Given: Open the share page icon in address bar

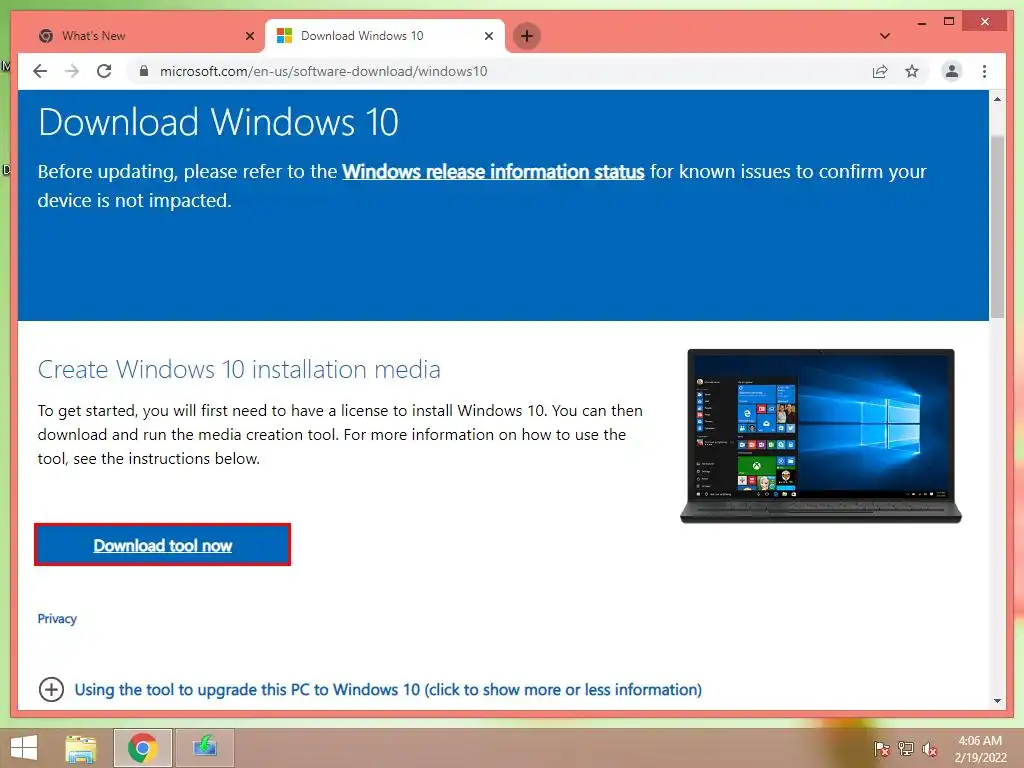Looking at the screenshot, I should coord(880,71).
